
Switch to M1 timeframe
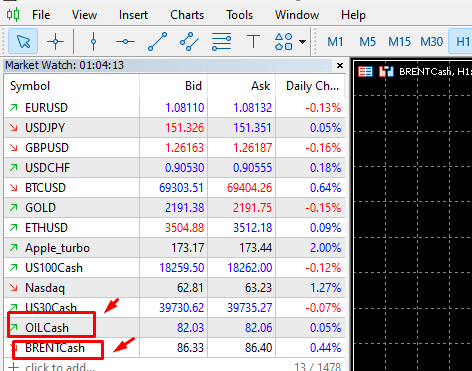pyautogui.click(x=335, y=42)
